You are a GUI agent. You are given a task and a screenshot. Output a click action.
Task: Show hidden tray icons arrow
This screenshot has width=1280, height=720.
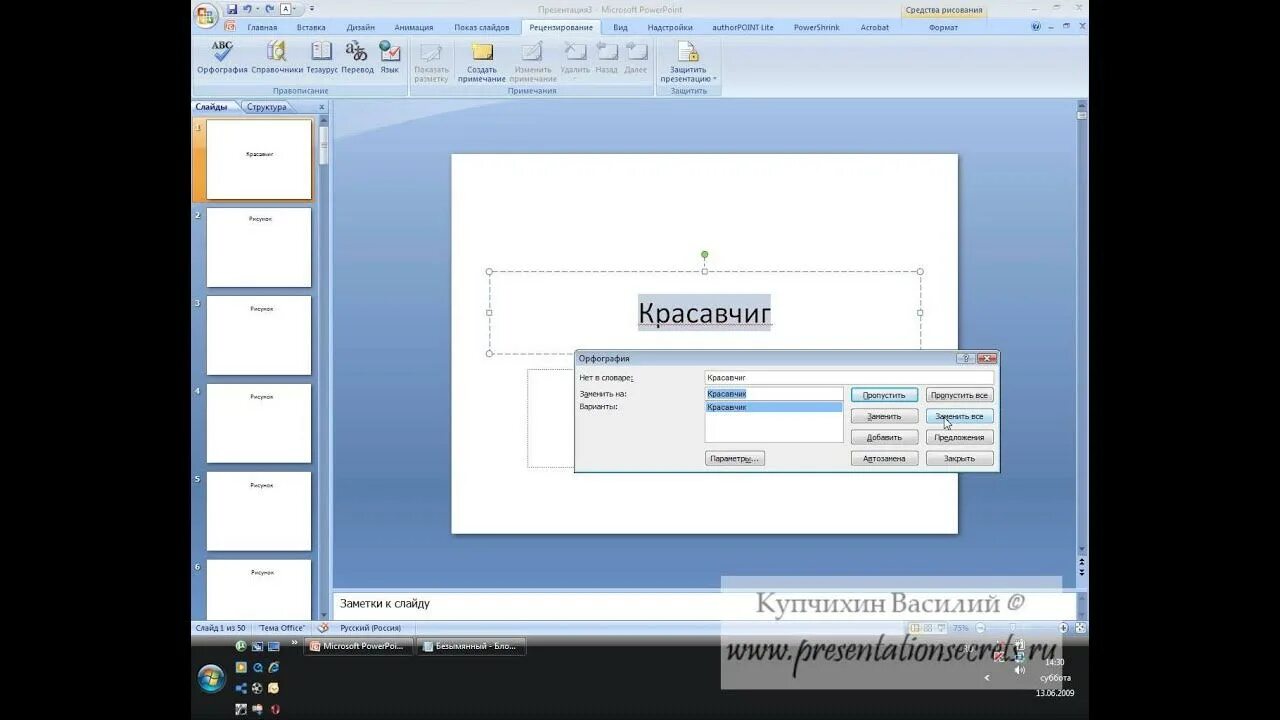coord(987,678)
